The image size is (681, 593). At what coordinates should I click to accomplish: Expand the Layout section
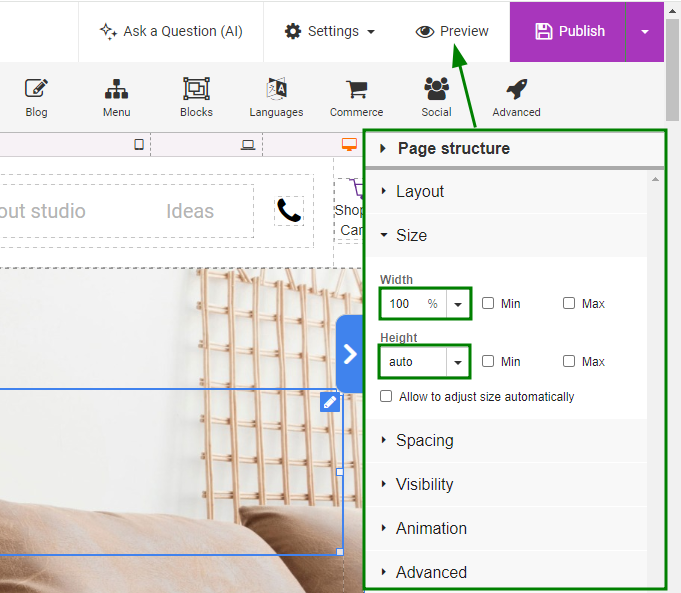click(x=506, y=192)
